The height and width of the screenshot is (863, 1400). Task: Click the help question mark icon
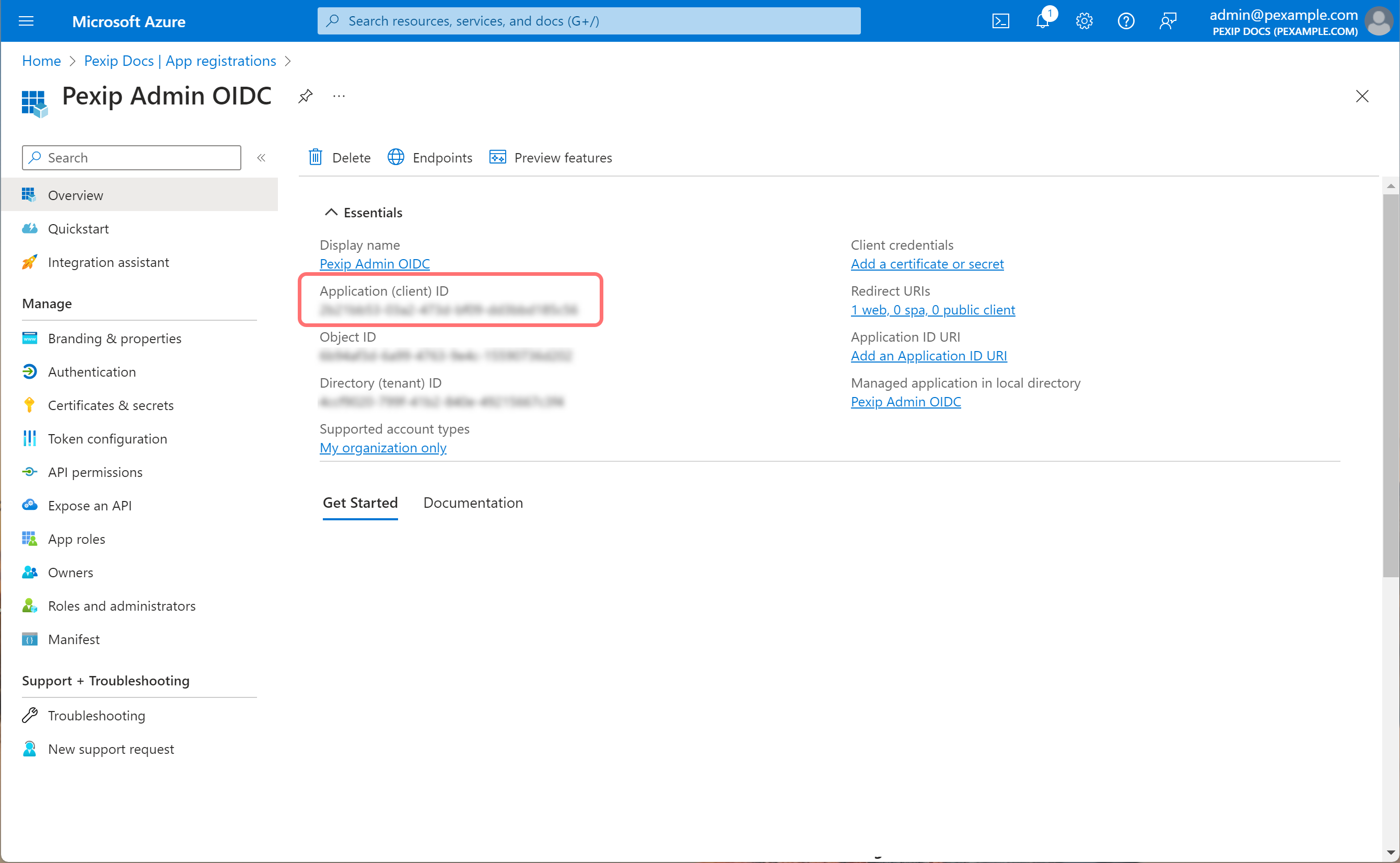(x=1125, y=21)
